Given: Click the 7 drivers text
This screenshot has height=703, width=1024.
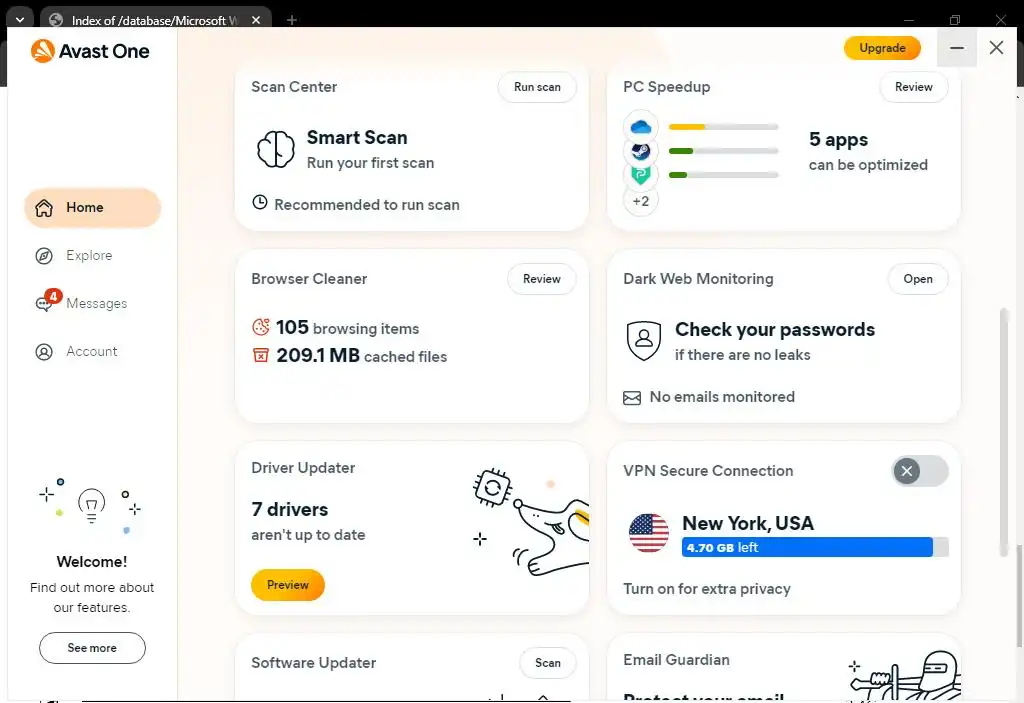Looking at the screenshot, I should 290,510.
